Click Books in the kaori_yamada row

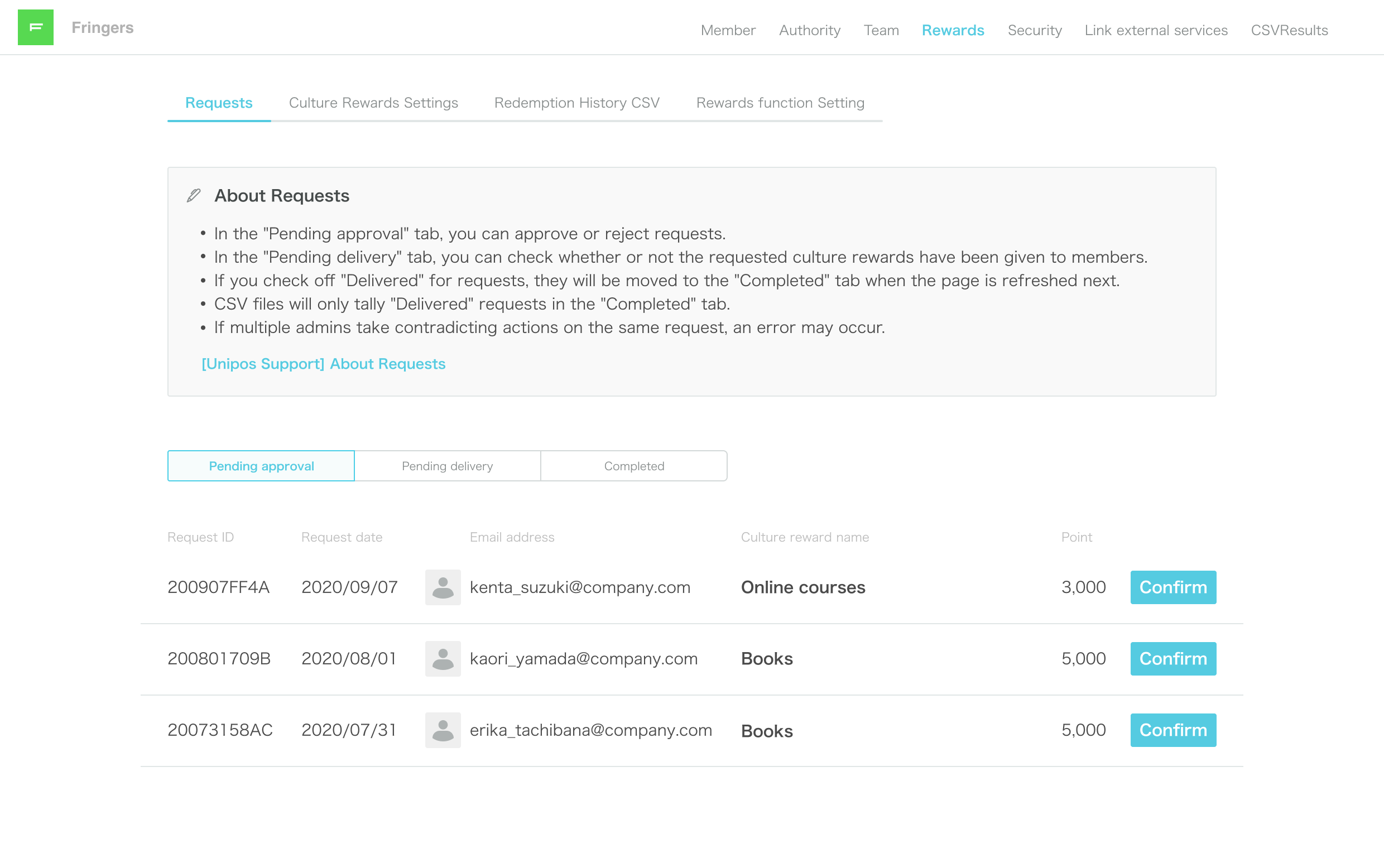click(767, 658)
